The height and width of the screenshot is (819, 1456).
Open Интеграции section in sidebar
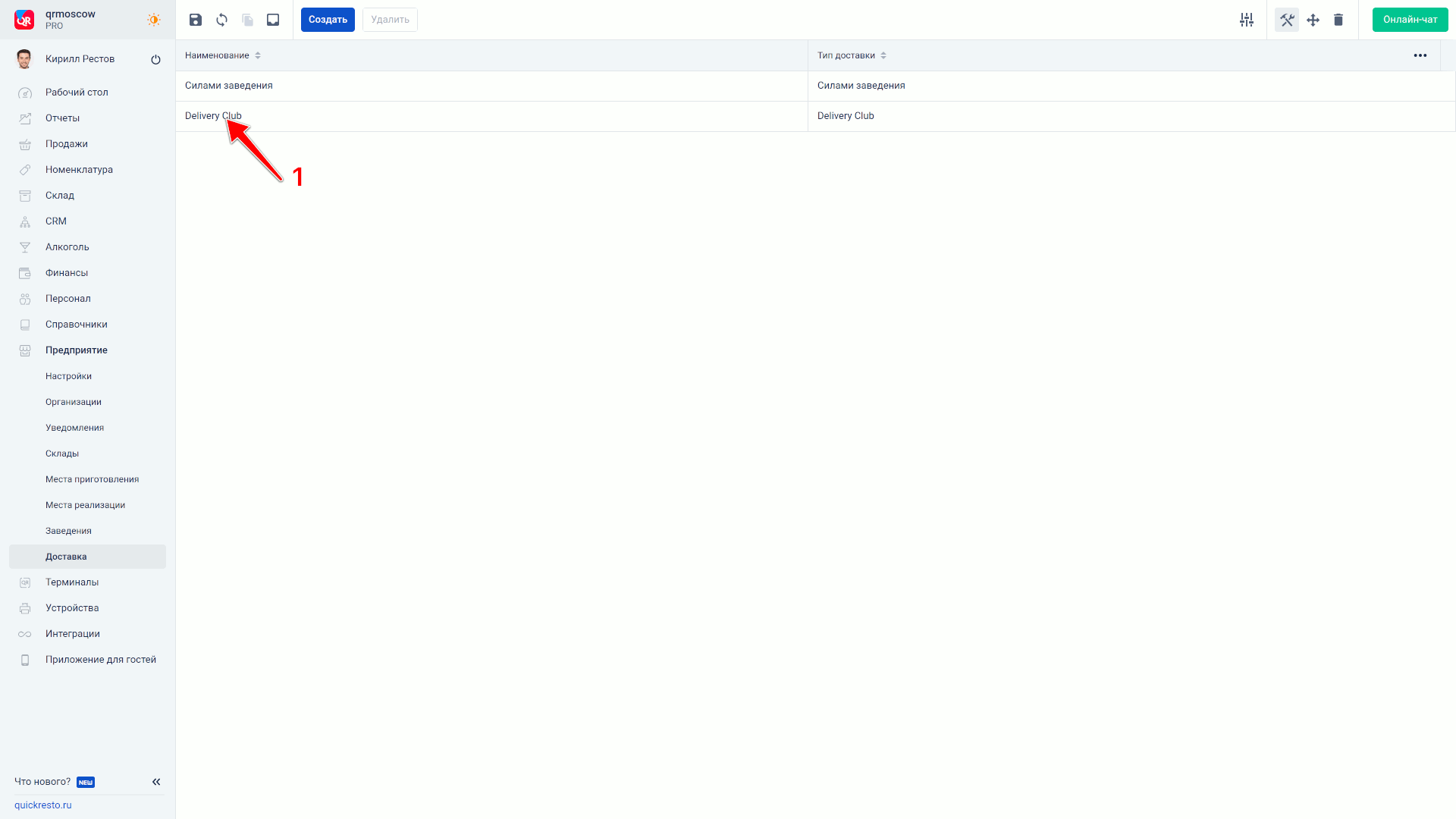73,634
